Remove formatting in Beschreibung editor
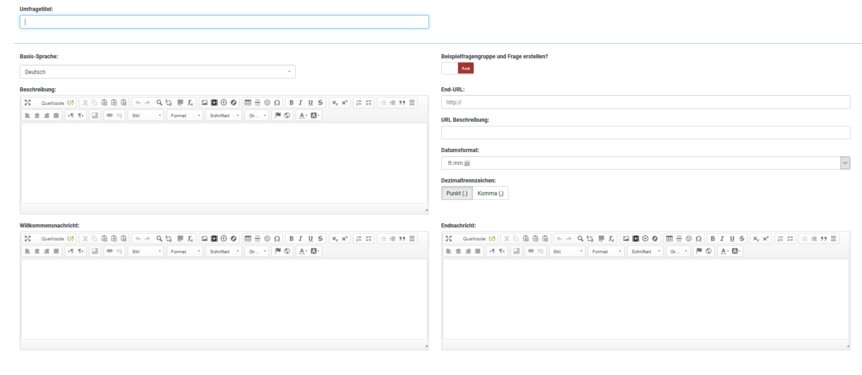This screenshot has height=375, width=862. pyautogui.click(x=190, y=102)
